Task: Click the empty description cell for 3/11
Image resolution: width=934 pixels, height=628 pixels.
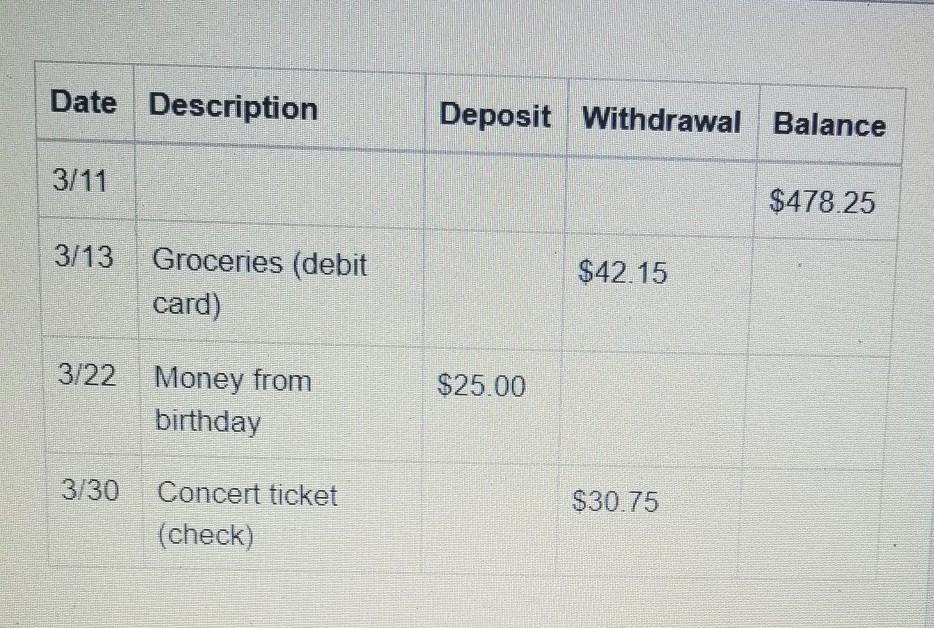Action: 279,186
